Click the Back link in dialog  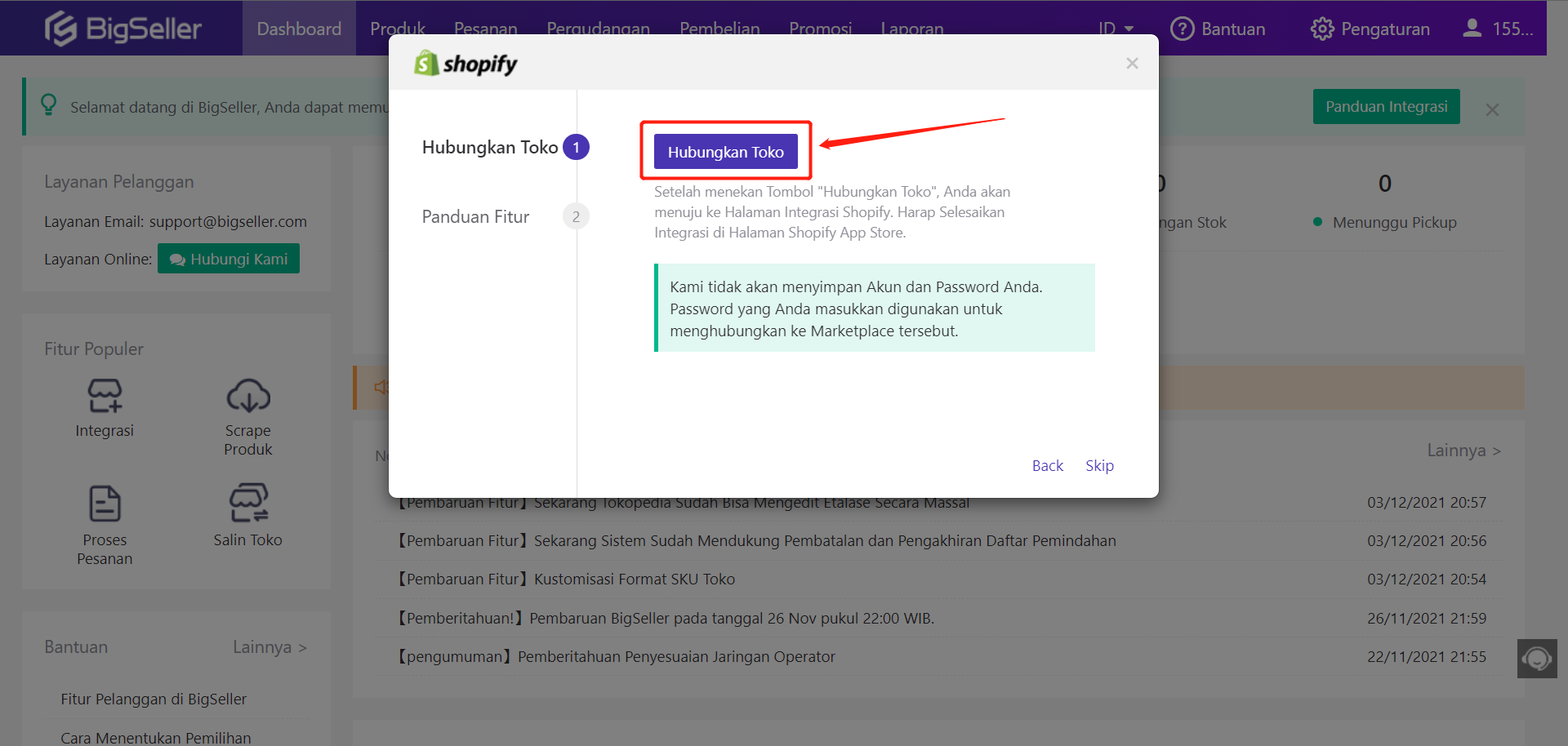[x=1048, y=465]
